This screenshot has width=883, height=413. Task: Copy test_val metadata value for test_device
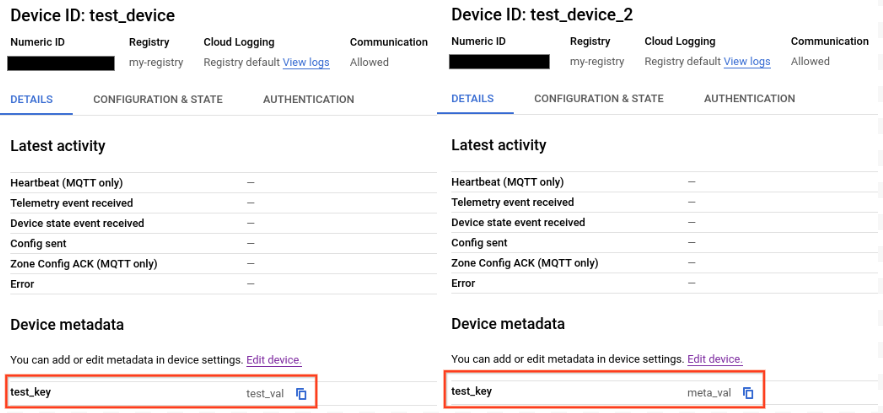pyautogui.click(x=301, y=393)
